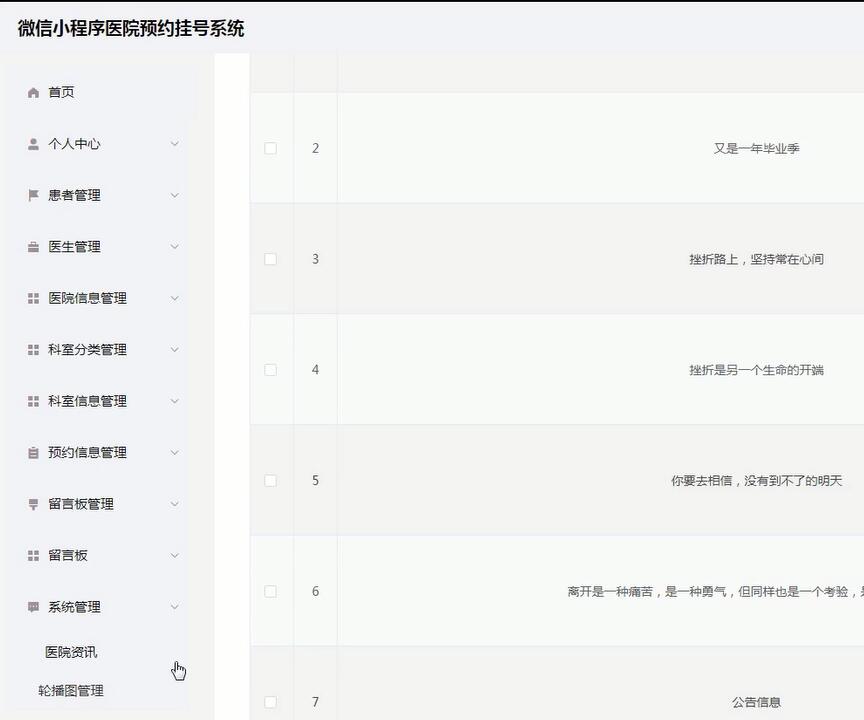The width and height of the screenshot is (864, 720).
Task: Enable the checkbox on row 5
Action: (x=270, y=480)
